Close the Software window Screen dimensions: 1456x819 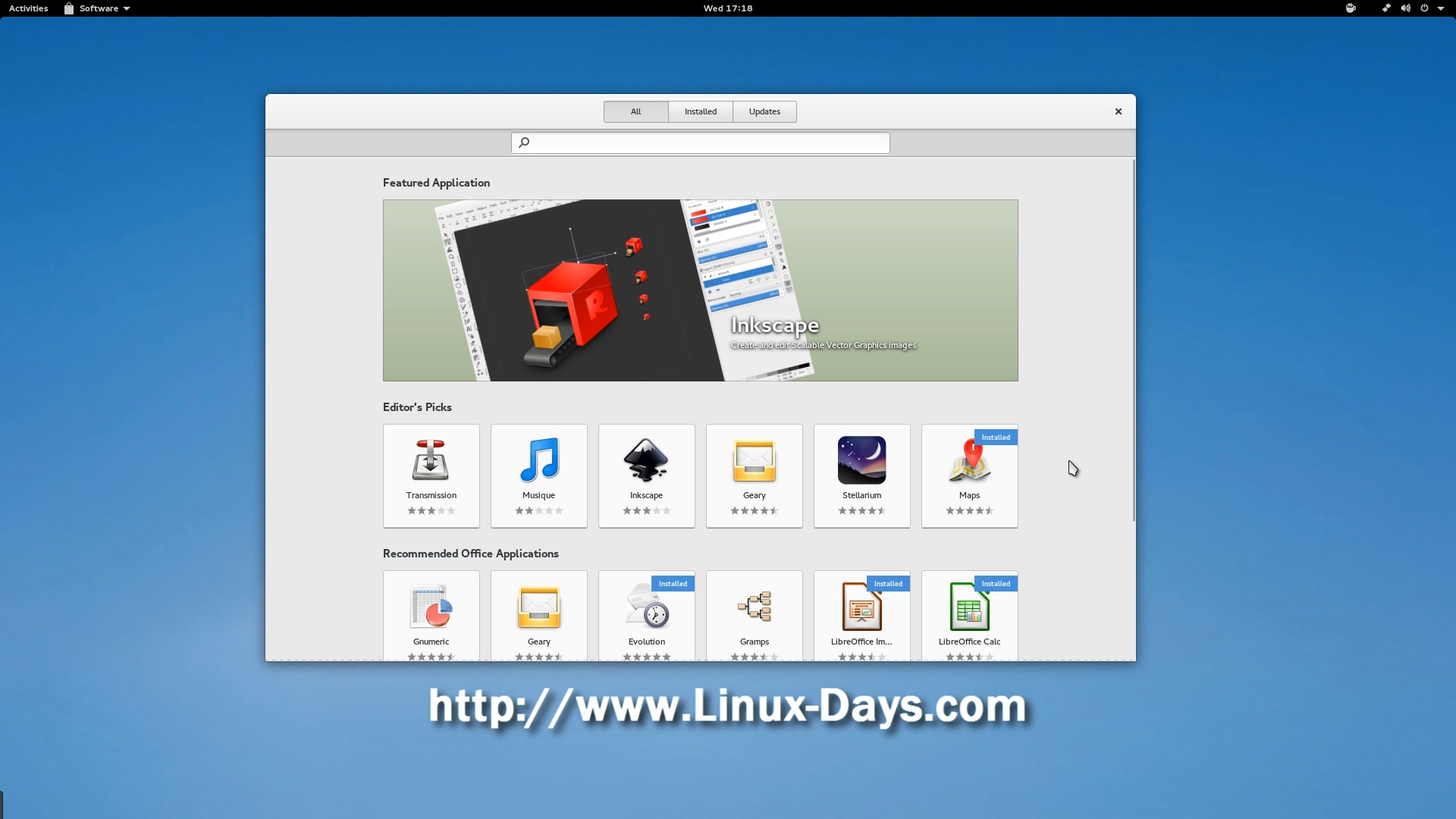(1118, 111)
